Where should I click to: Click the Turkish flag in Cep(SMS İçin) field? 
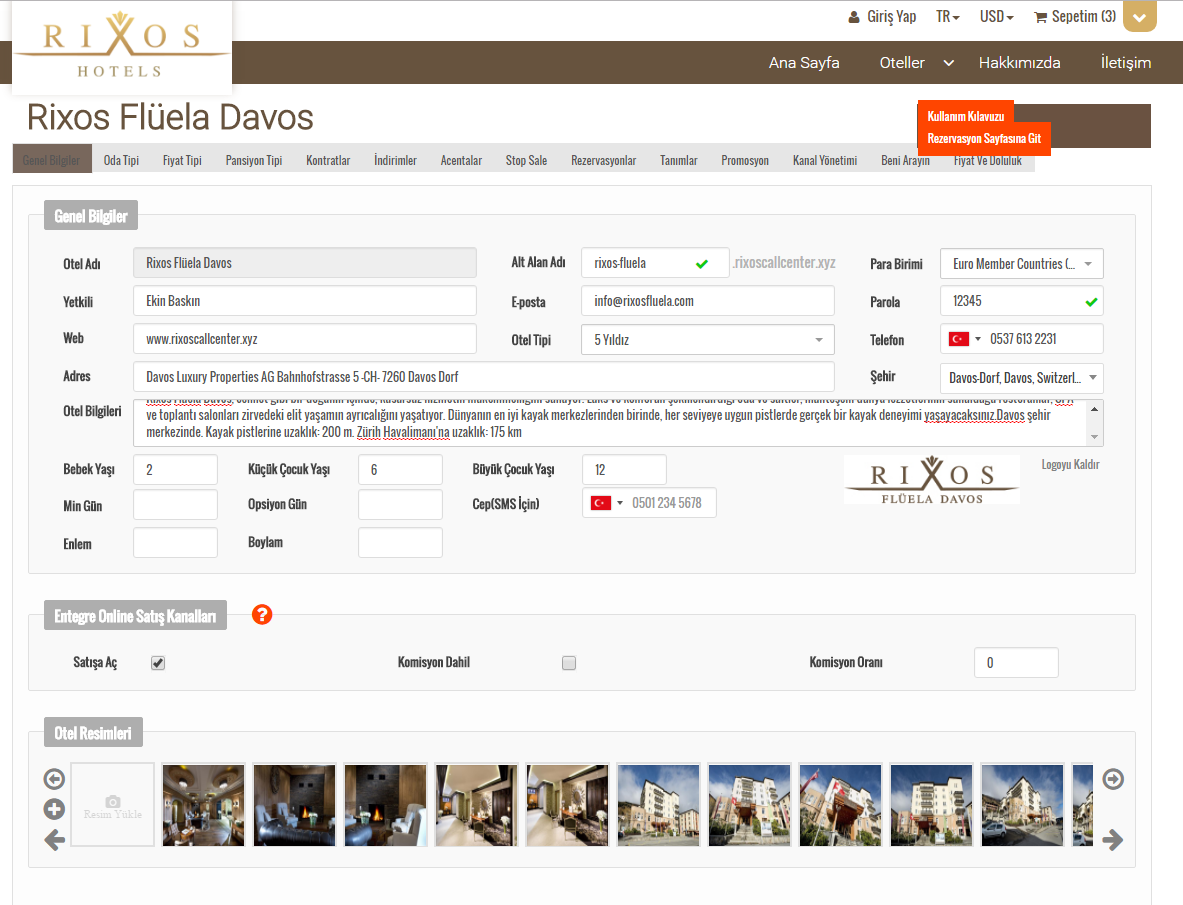(601, 502)
